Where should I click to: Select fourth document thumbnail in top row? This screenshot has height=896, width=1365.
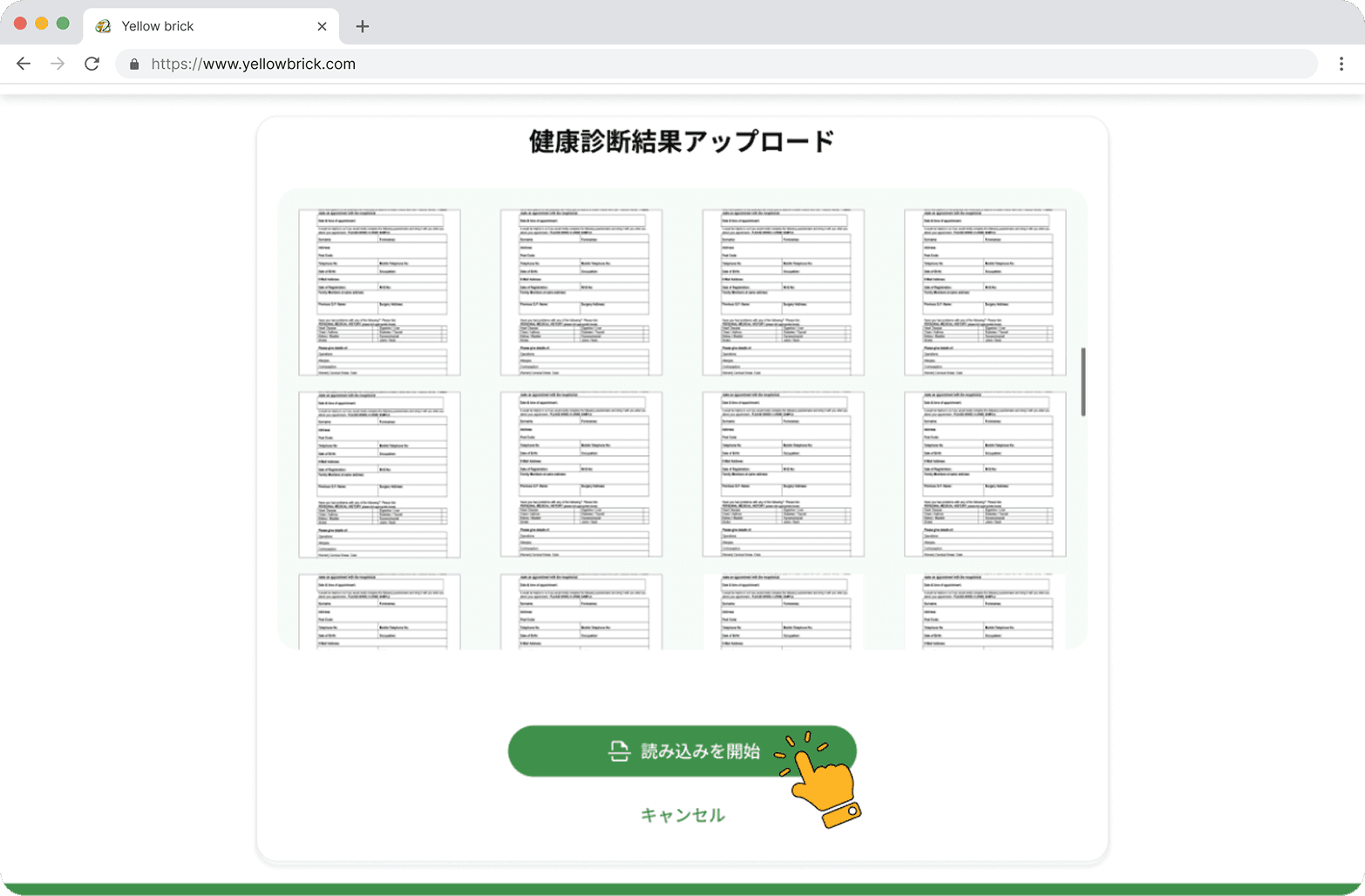985,292
